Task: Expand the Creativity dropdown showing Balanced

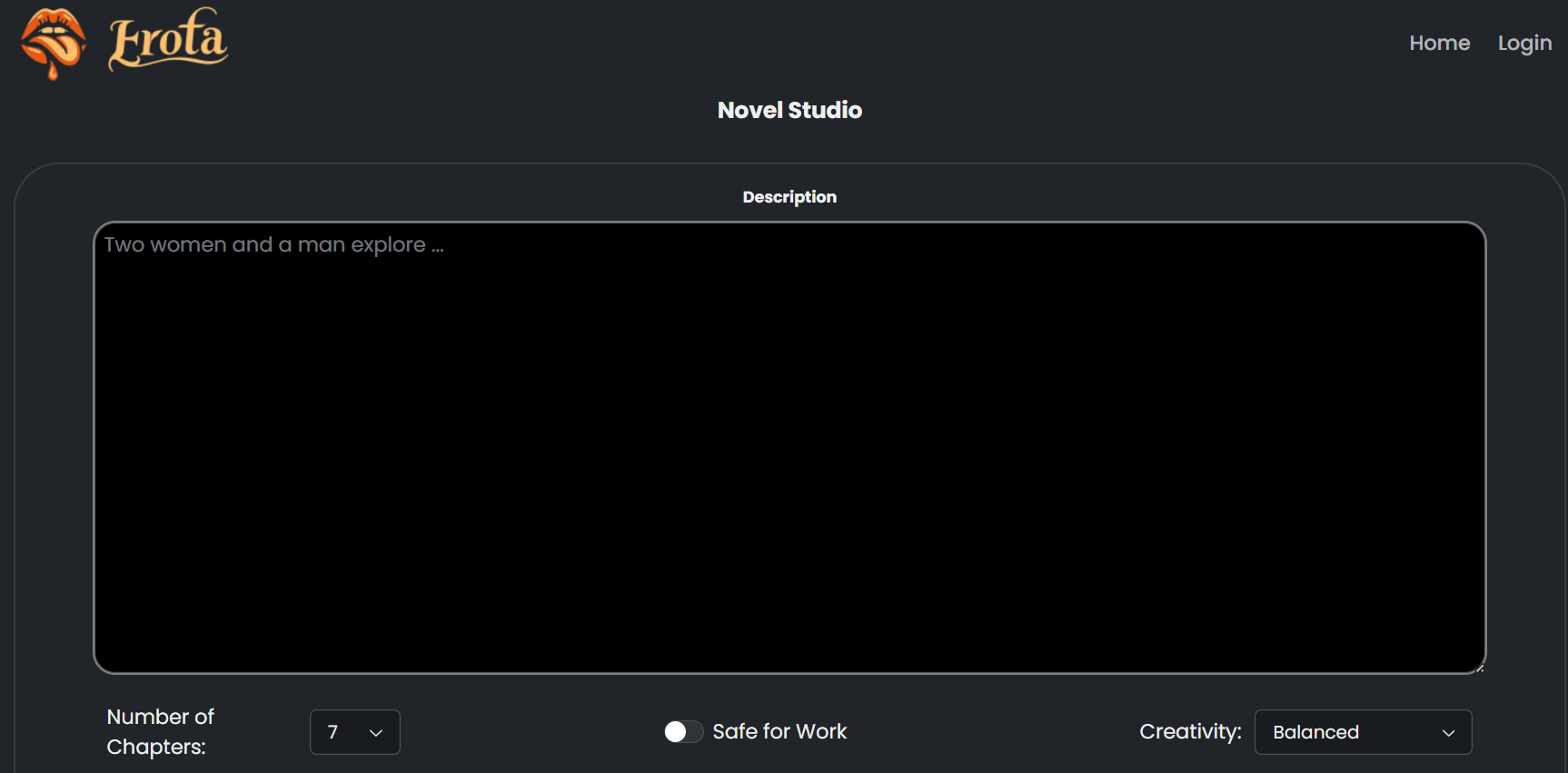Action: (1362, 732)
